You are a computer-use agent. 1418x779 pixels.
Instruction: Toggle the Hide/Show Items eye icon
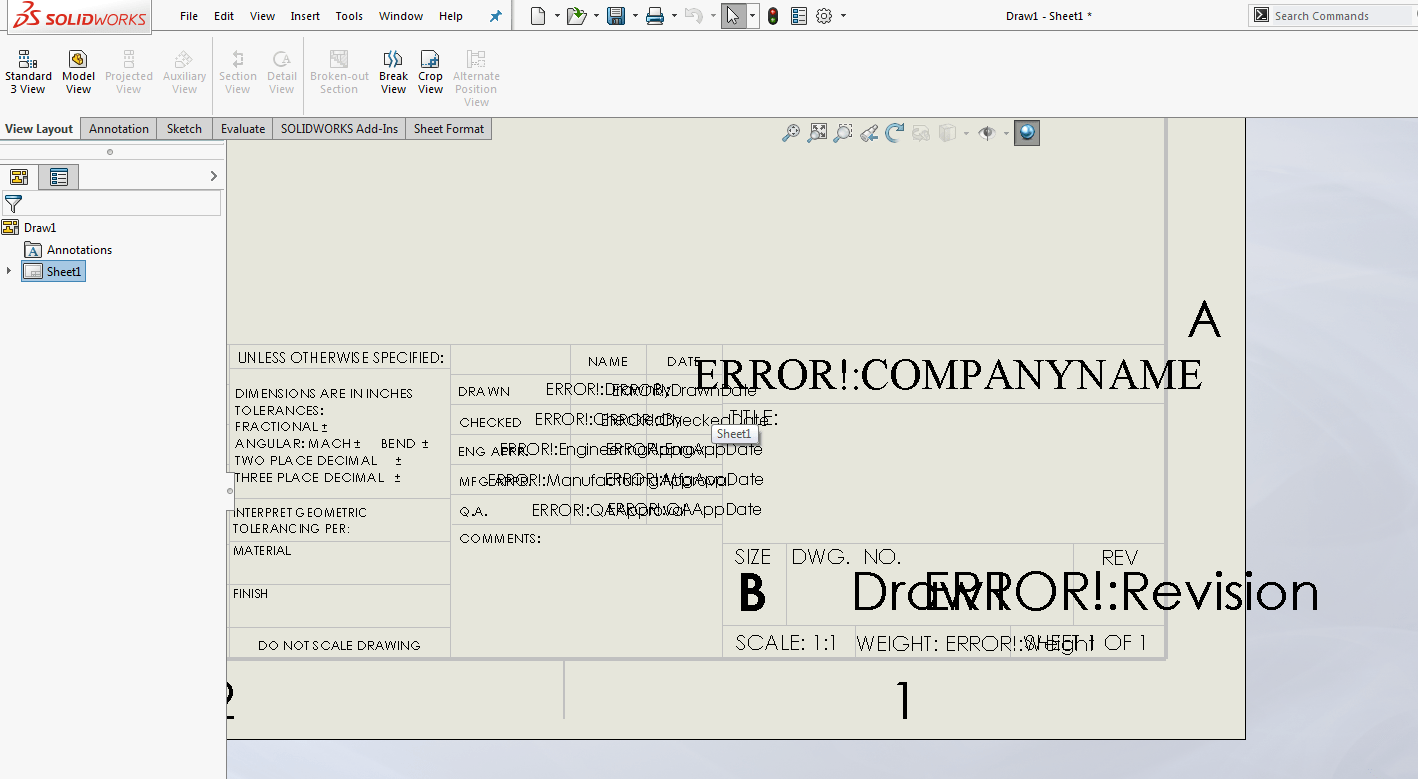(986, 132)
